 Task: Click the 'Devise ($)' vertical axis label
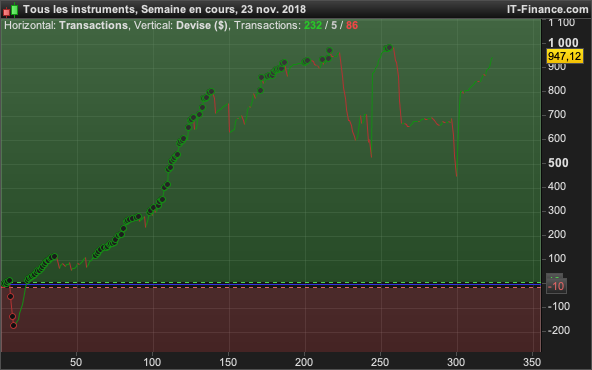click(x=202, y=25)
